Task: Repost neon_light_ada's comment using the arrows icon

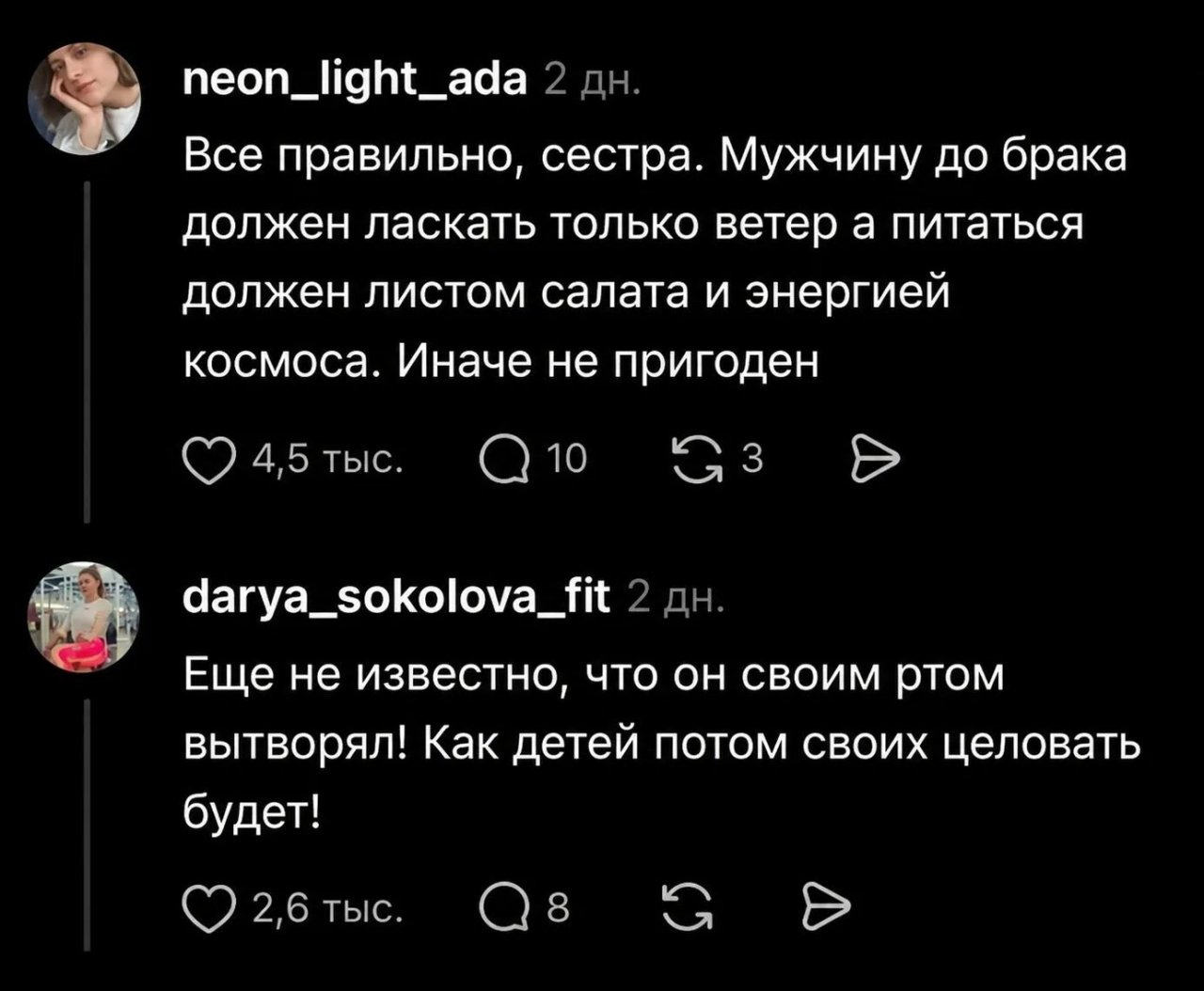Action: (x=694, y=460)
